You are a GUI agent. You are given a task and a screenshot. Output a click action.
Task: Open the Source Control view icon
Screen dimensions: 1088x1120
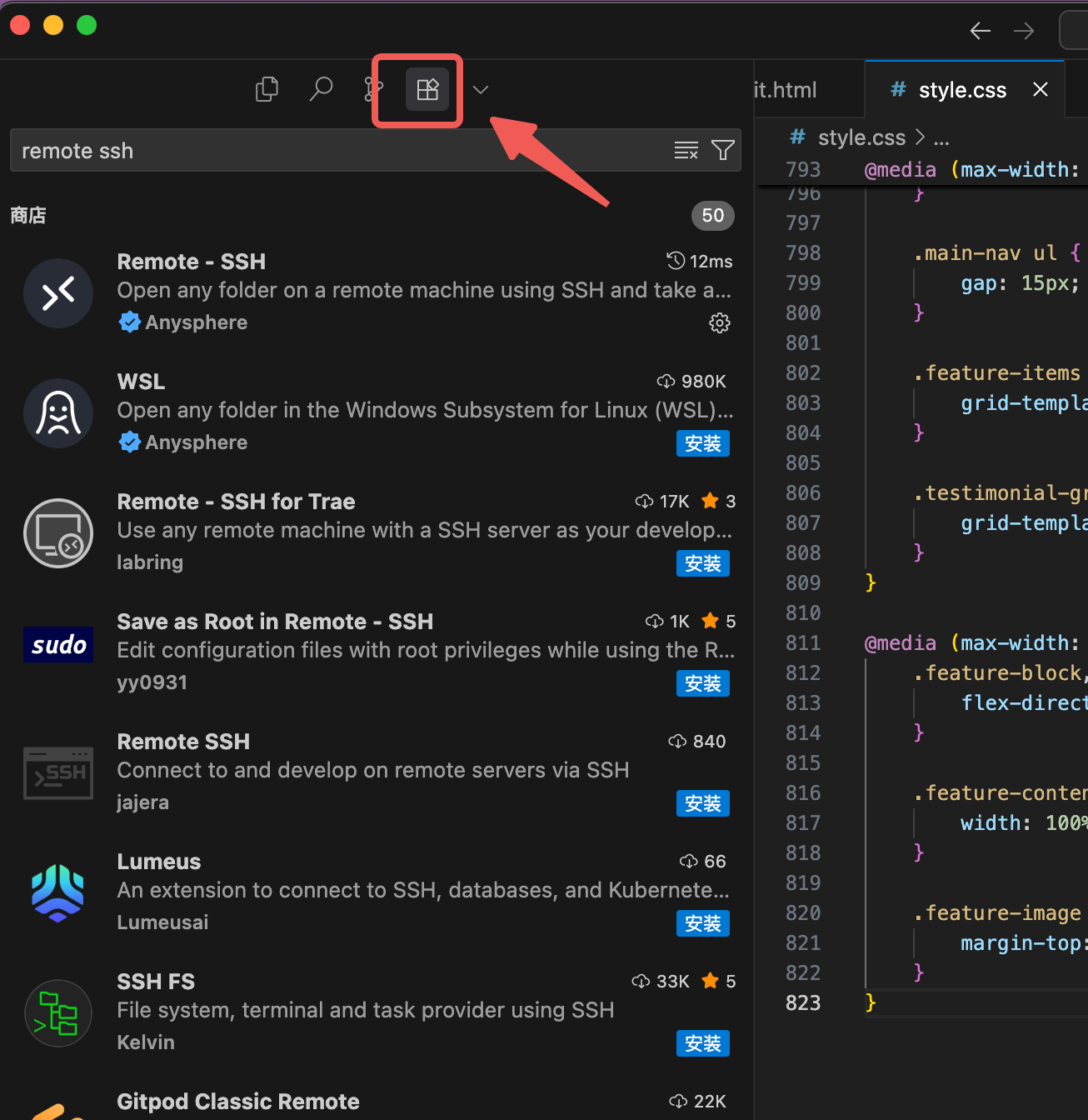[372, 89]
